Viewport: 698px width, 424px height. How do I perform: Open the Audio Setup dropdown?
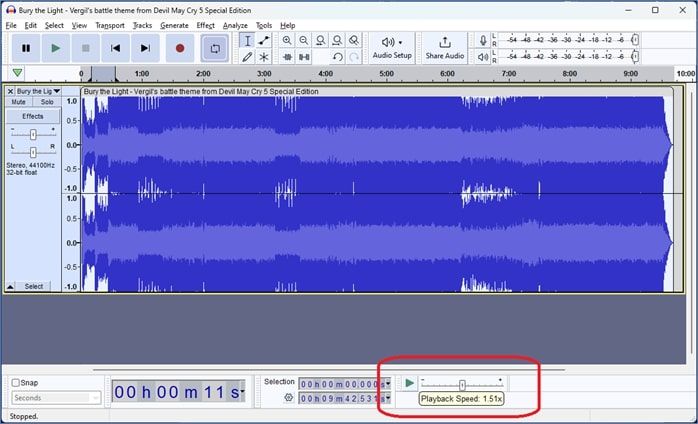(x=392, y=47)
